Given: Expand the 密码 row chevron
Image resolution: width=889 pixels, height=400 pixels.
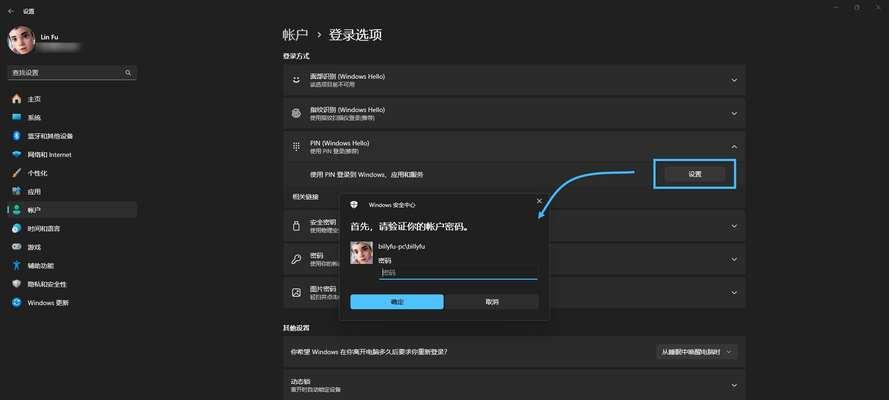Looking at the screenshot, I should tap(734, 259).
